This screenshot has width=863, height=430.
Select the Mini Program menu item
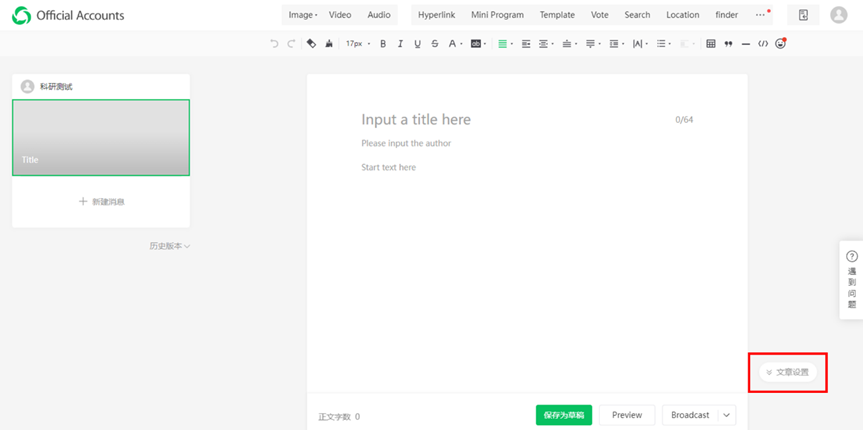[497, 15]
